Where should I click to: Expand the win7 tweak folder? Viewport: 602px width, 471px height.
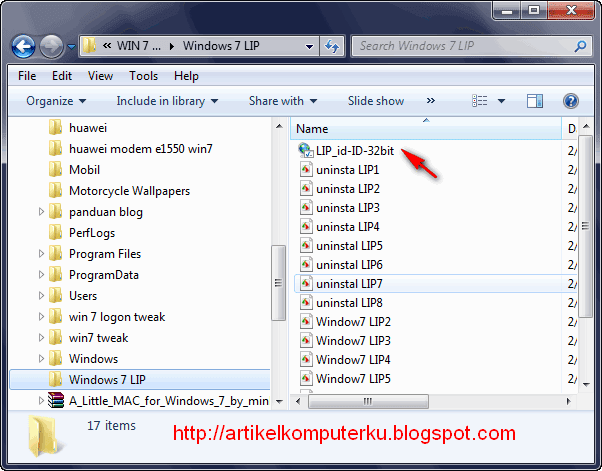point(41,337)
